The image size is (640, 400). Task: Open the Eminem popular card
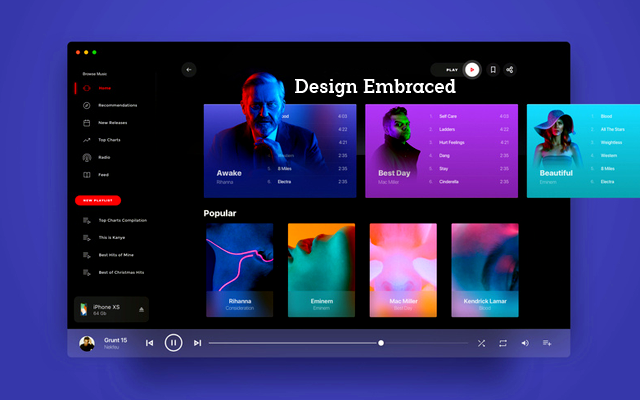322,270
